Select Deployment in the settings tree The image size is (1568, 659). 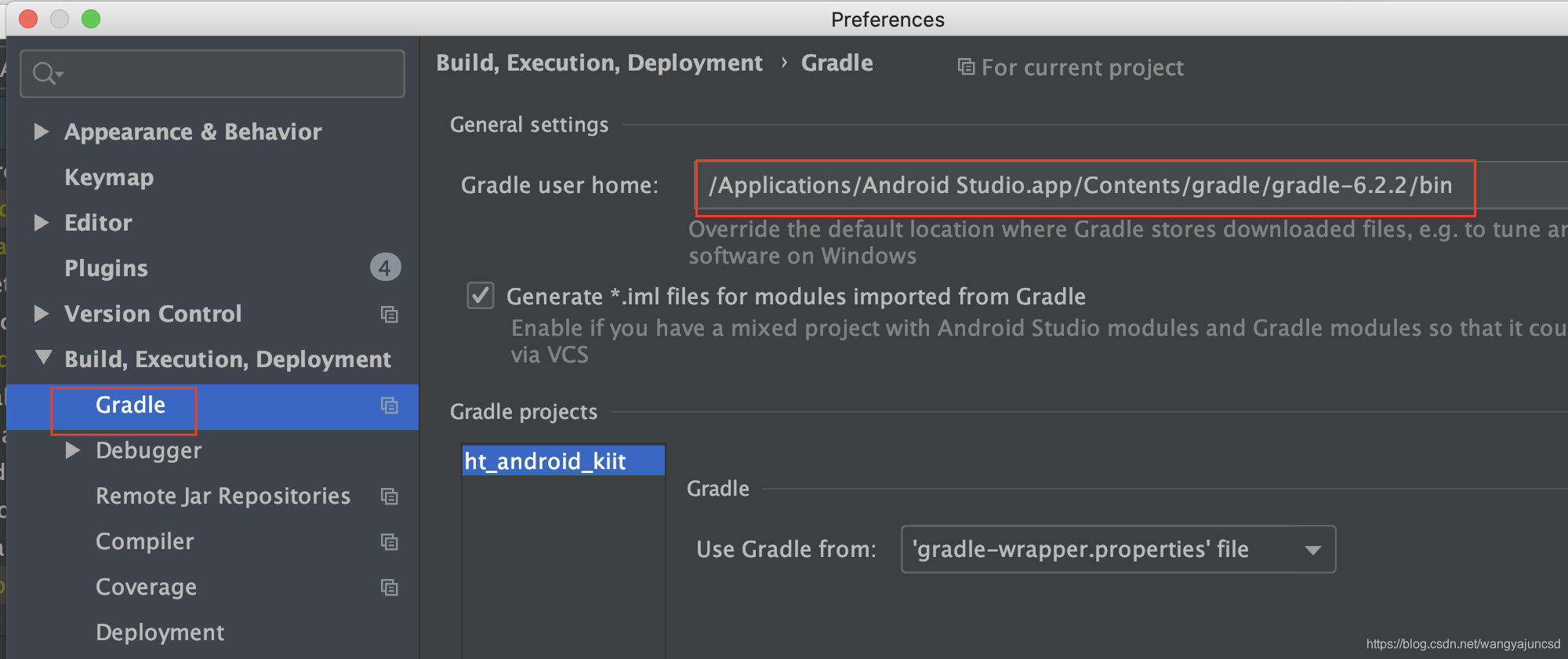(x=160, y=632)
